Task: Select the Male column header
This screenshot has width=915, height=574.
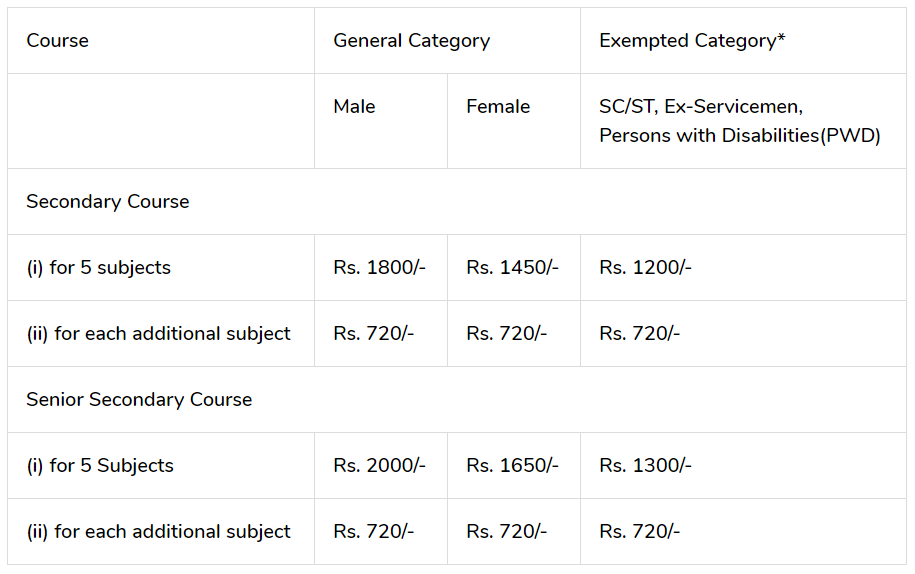Action: [x=381, y=121]
